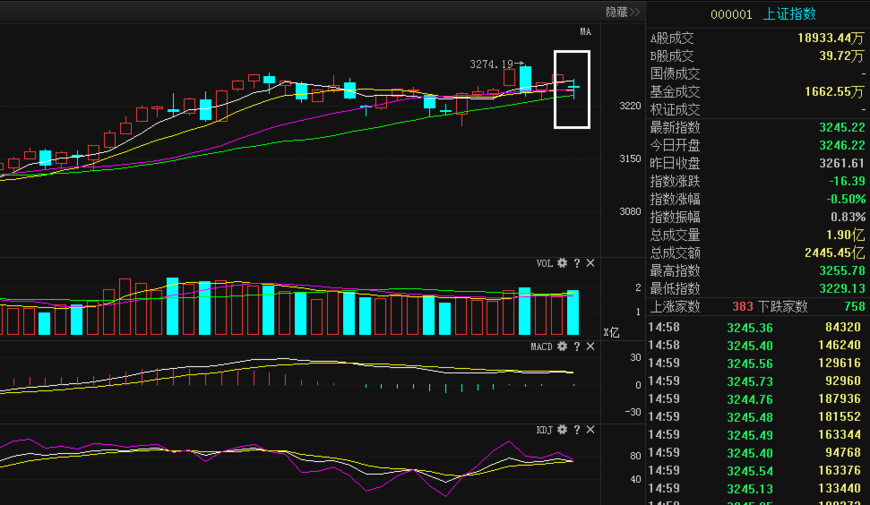Click the latest cyan volume bar
Screen dimensions: 870x505
(x=573, y=312)
